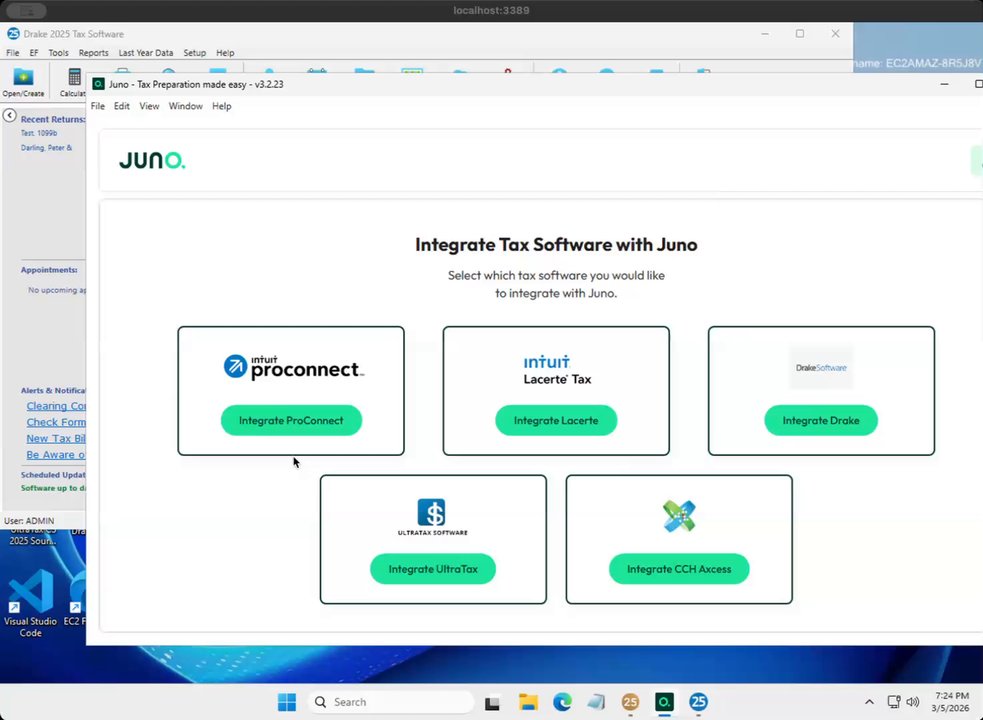Open the Check Form alert link in Drake
983x720 pixels.
point(56,422)
